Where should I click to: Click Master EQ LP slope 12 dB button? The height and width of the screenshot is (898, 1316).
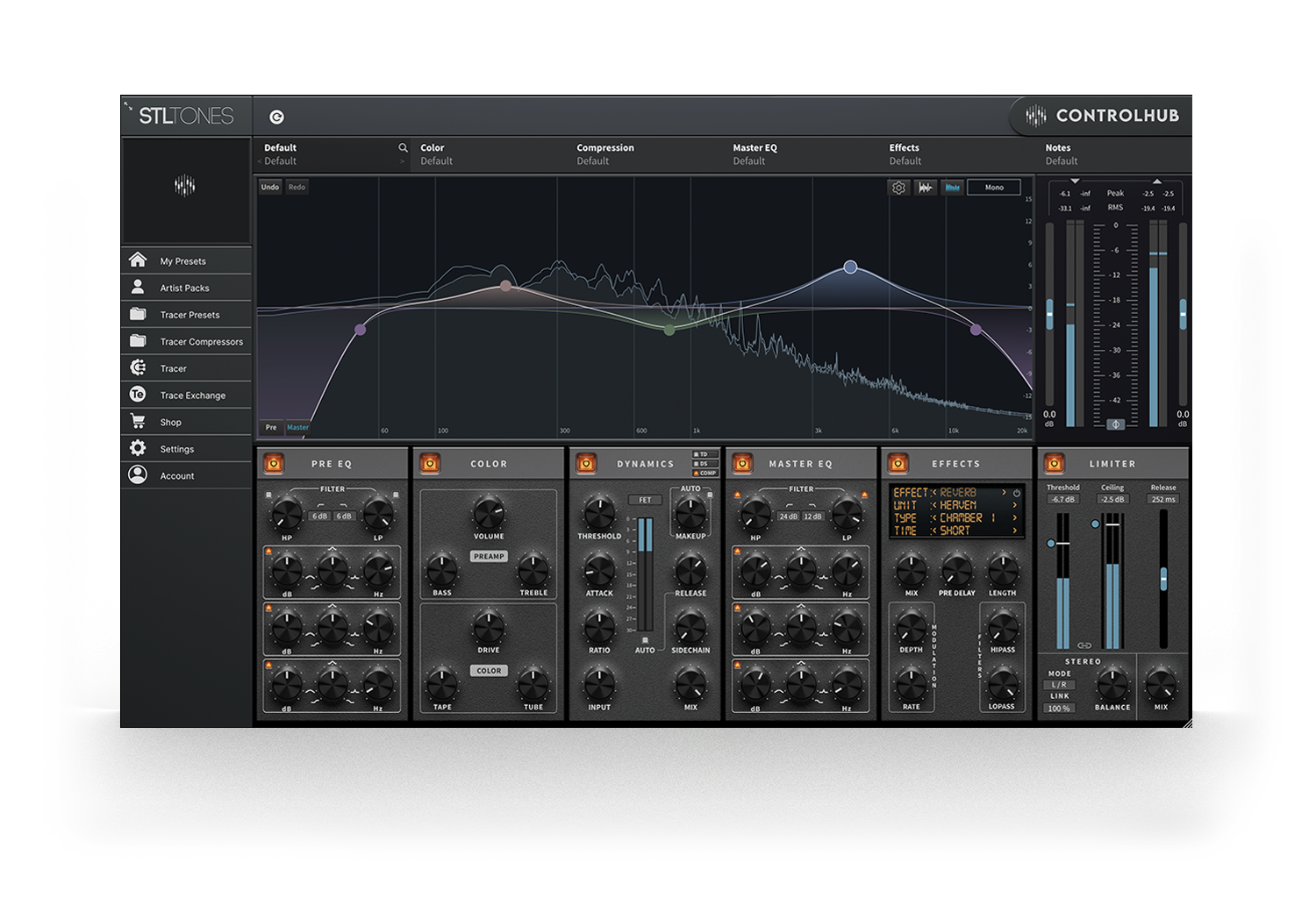pos(812,517)
